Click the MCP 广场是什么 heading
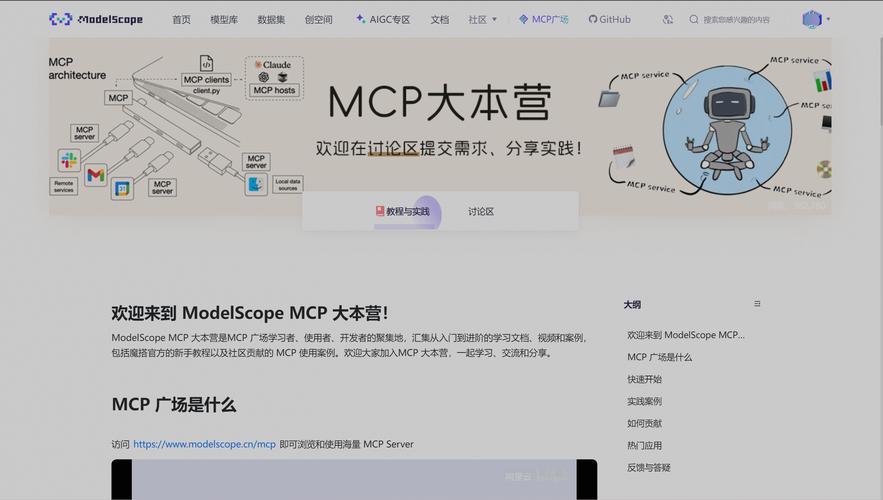This screenshot has width=883, height=500. (x=173, y=404)
